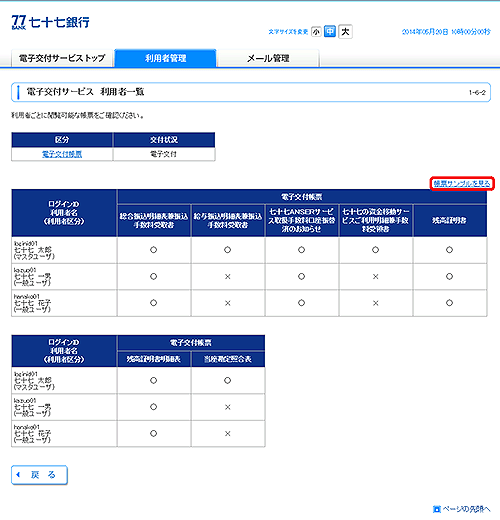The width and height of the screenshot is (500, 520).
Task: Select 七十七 花子 user cell in lower table
Action: pos(64,433)
